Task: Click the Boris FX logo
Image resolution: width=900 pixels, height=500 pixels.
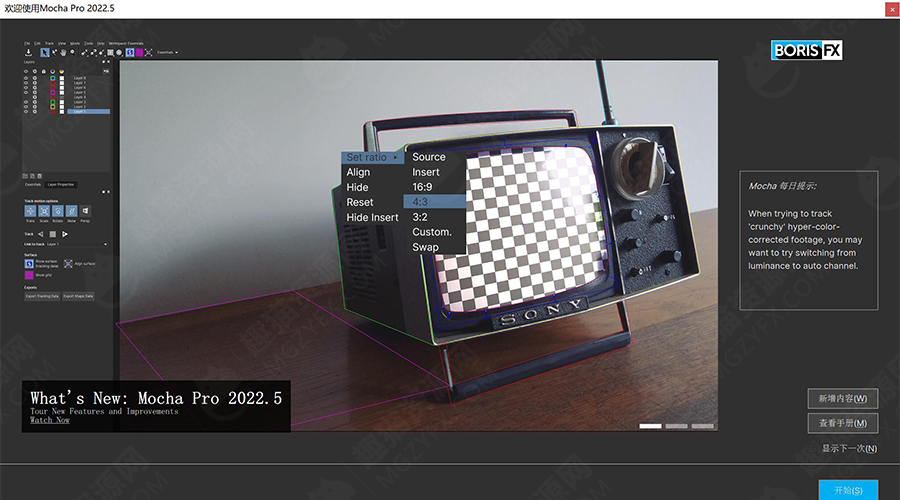Action: coord(806,51)
